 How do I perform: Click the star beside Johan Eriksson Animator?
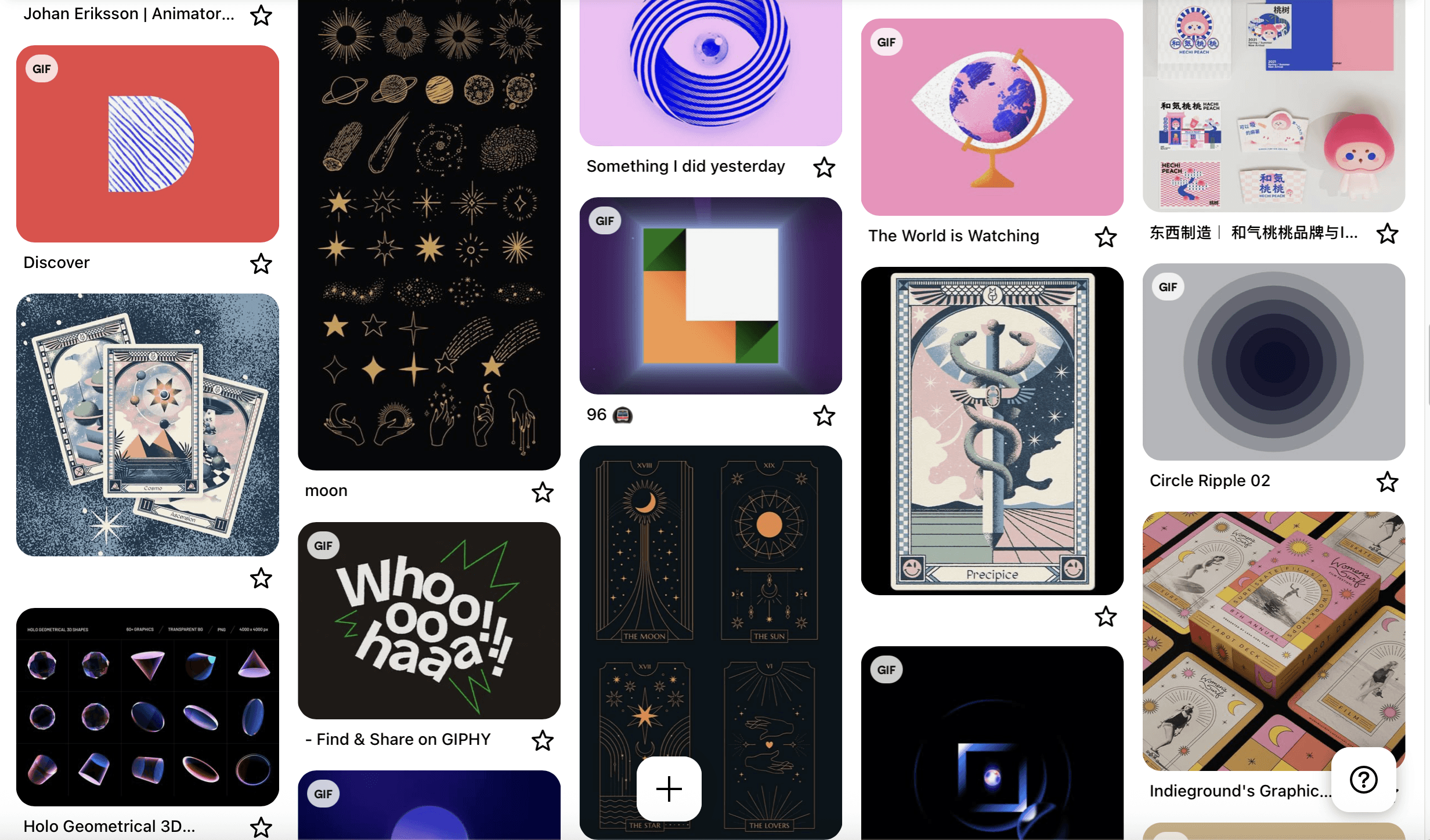261,15
